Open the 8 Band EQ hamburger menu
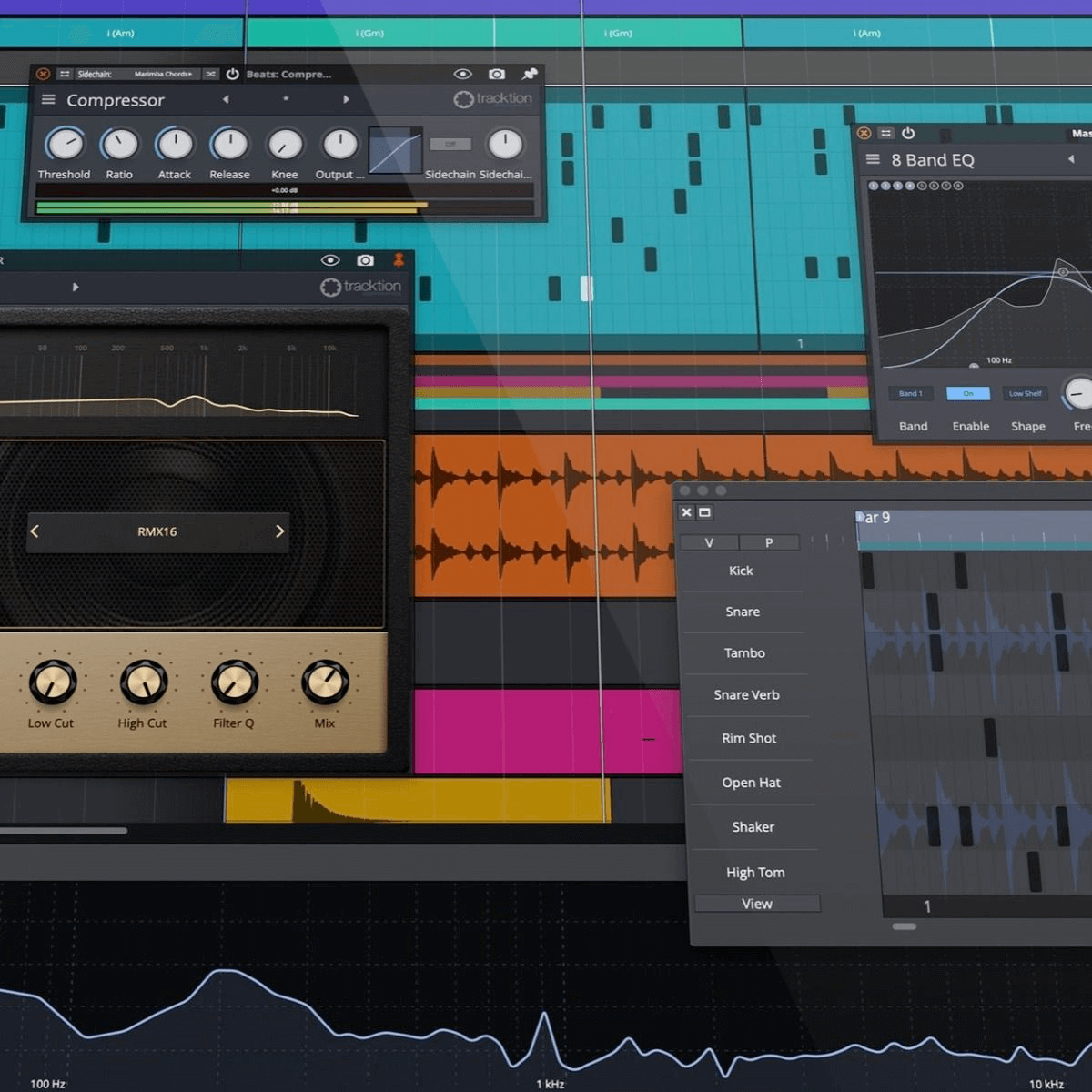Viewport: 1092px width, 1092px height. 872,158
